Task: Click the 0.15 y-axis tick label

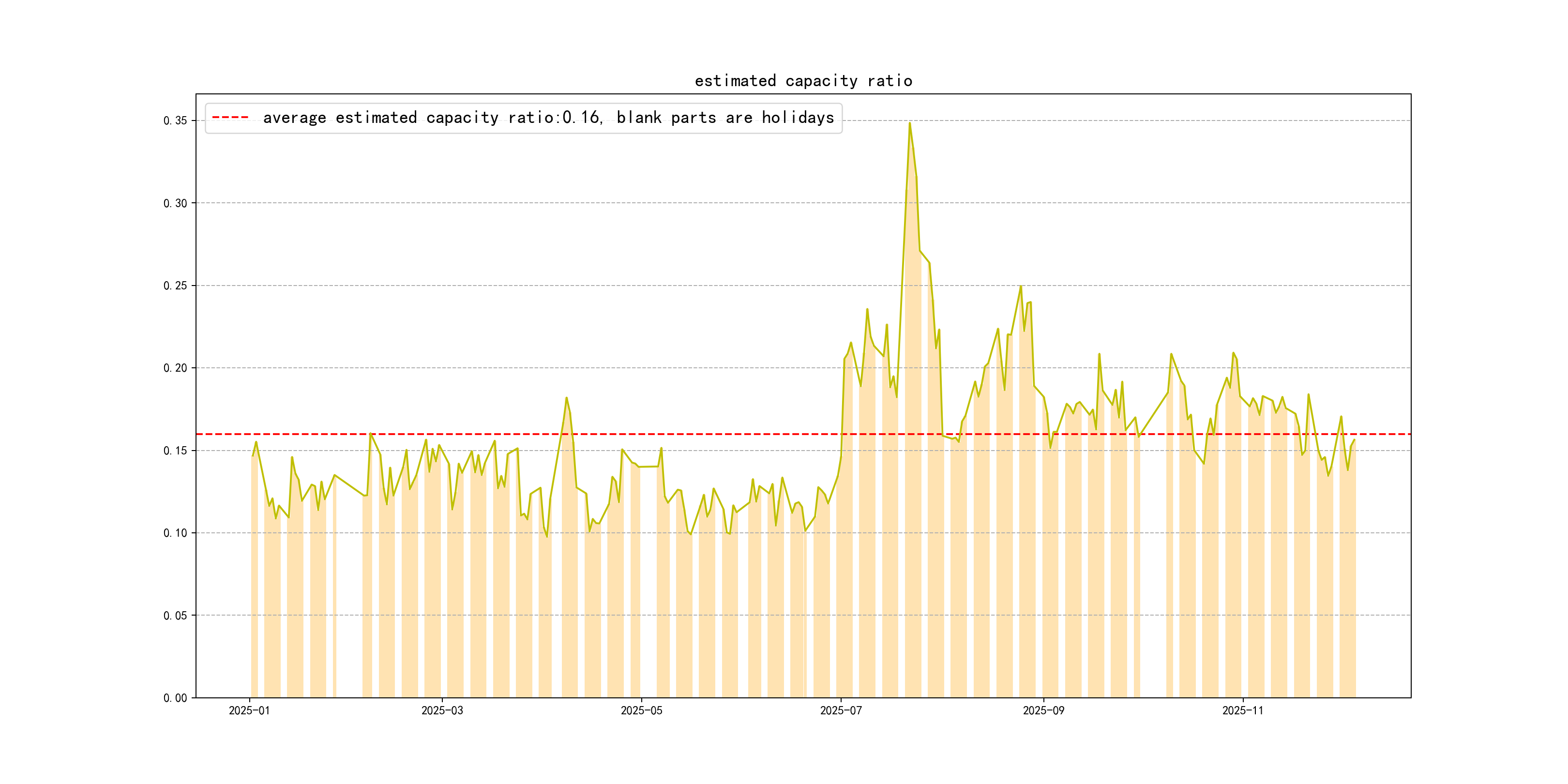Action: click(x=175, y=451)
